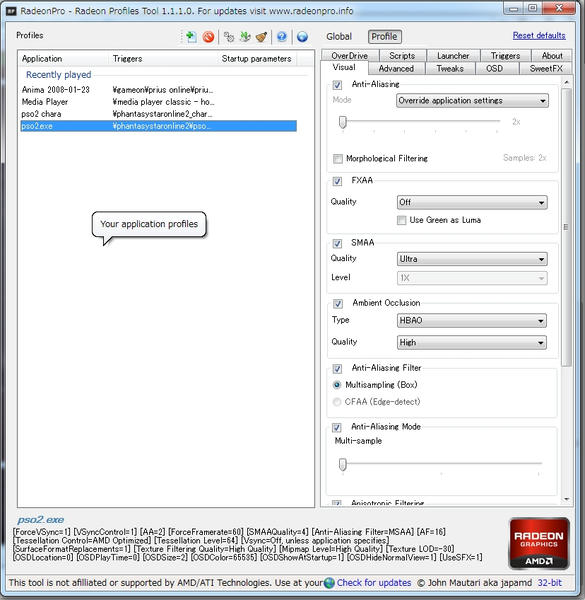The image size is (585, 600).
Task: Select the Media Player profile row
Action: (158, 102)
